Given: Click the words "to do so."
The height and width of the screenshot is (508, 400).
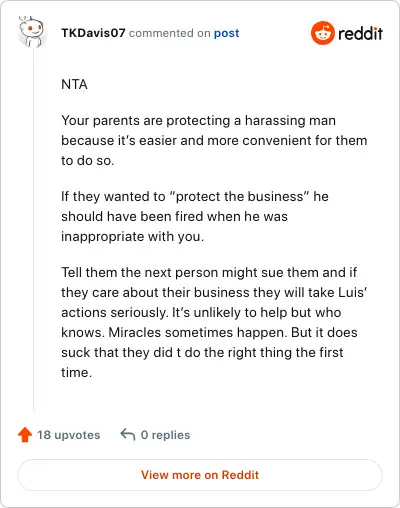Looking at the screenshot, I should pos(88,161).
